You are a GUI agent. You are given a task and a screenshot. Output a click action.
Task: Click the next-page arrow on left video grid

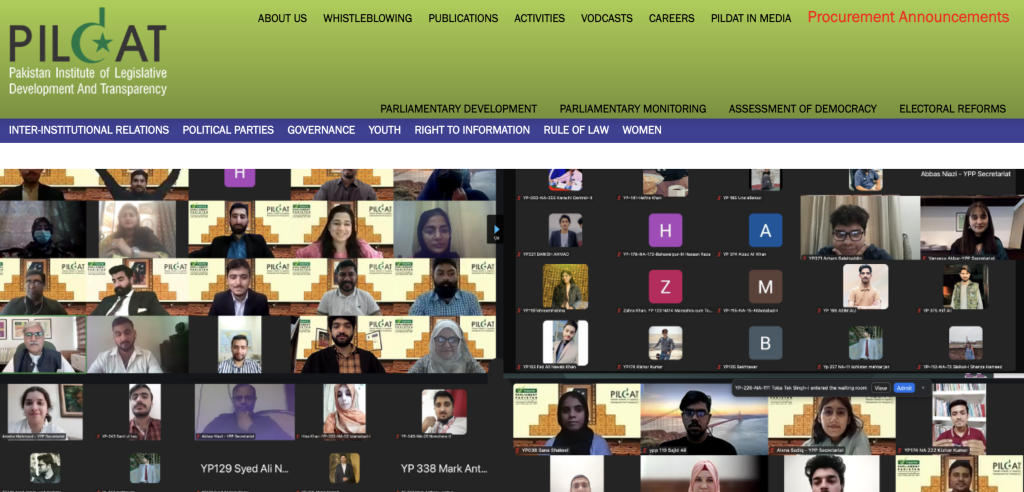coord(494,229)
